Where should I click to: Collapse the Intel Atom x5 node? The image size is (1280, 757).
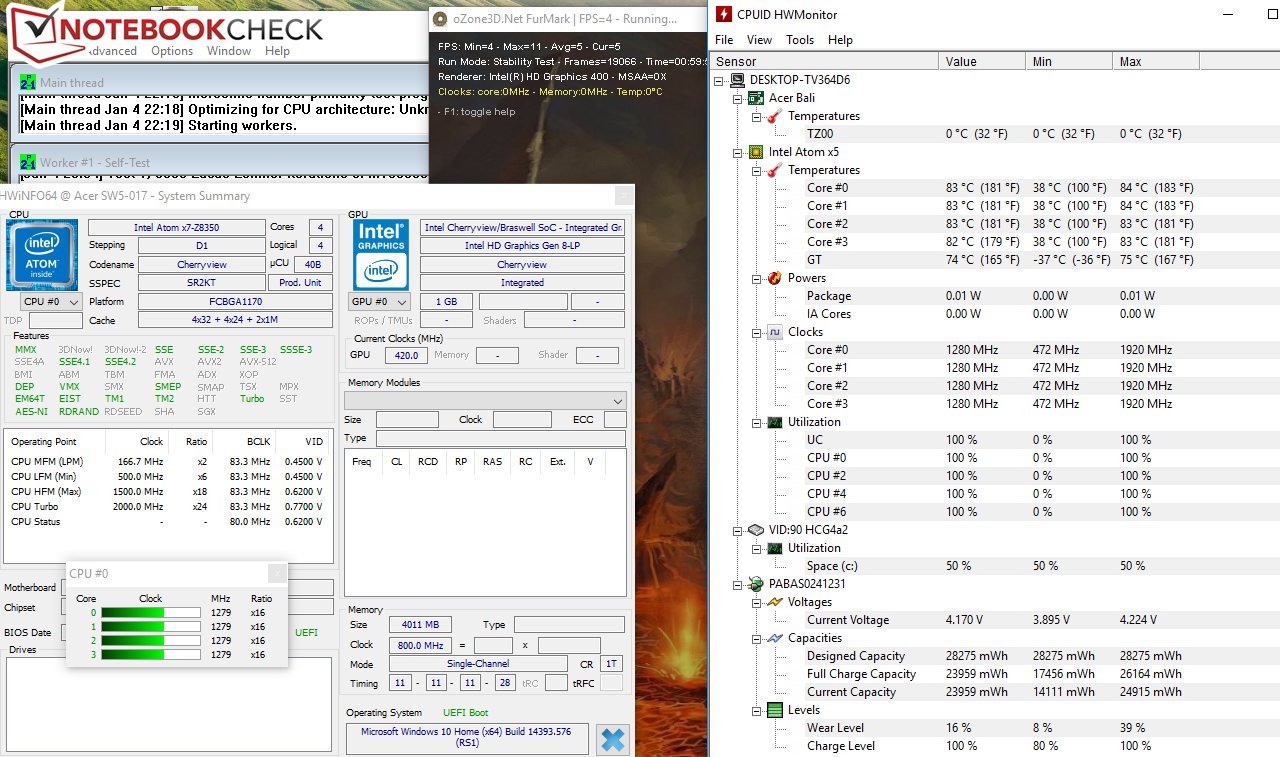tap(739, 152)
